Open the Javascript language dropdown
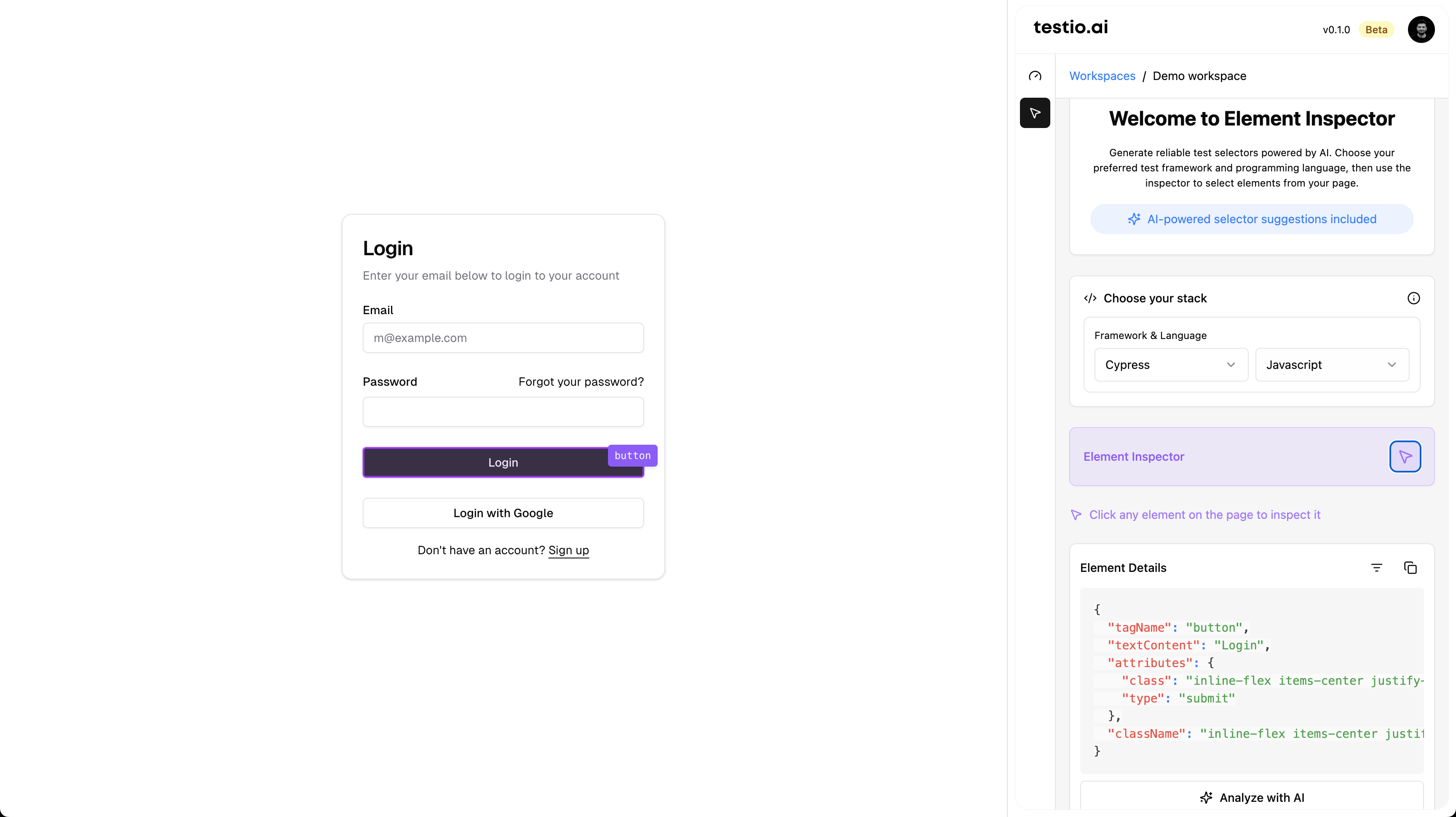 [1332, 364]
